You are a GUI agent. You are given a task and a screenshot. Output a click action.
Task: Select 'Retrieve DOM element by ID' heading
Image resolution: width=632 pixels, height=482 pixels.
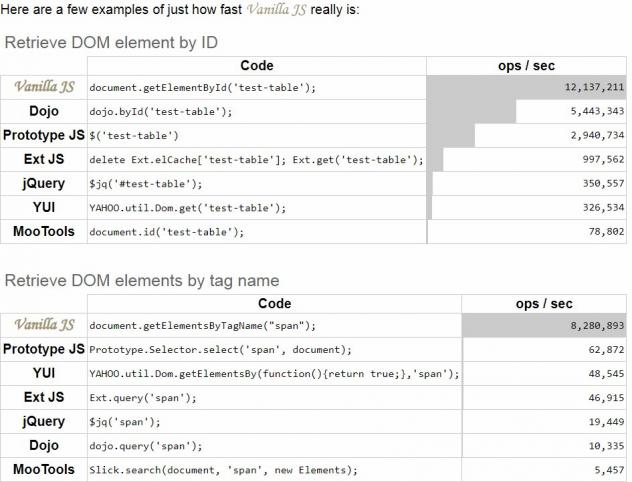click(111, 43)
